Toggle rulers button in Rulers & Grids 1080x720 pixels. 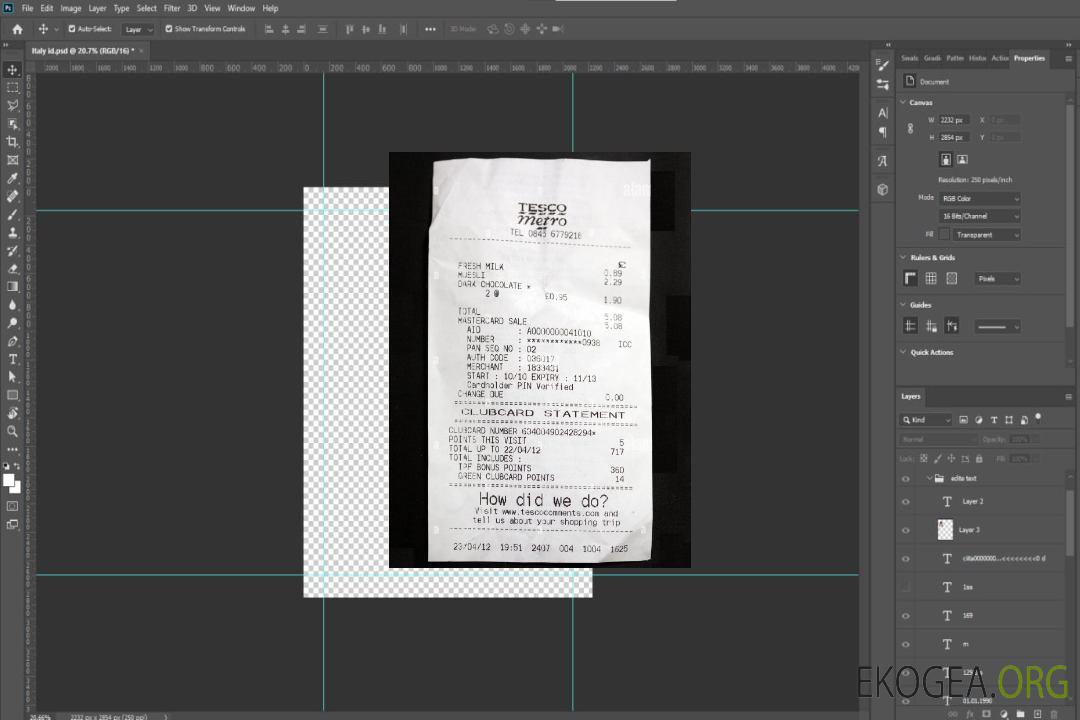tap(911, 278)
